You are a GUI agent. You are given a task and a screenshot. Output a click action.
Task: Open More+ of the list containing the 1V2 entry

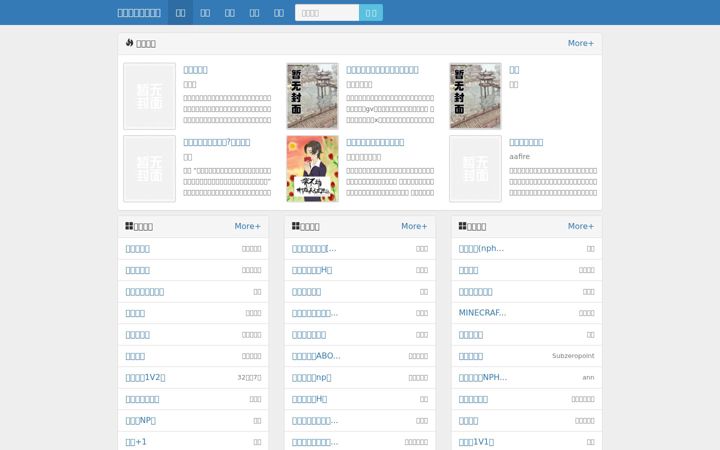[x=248, y=226]
